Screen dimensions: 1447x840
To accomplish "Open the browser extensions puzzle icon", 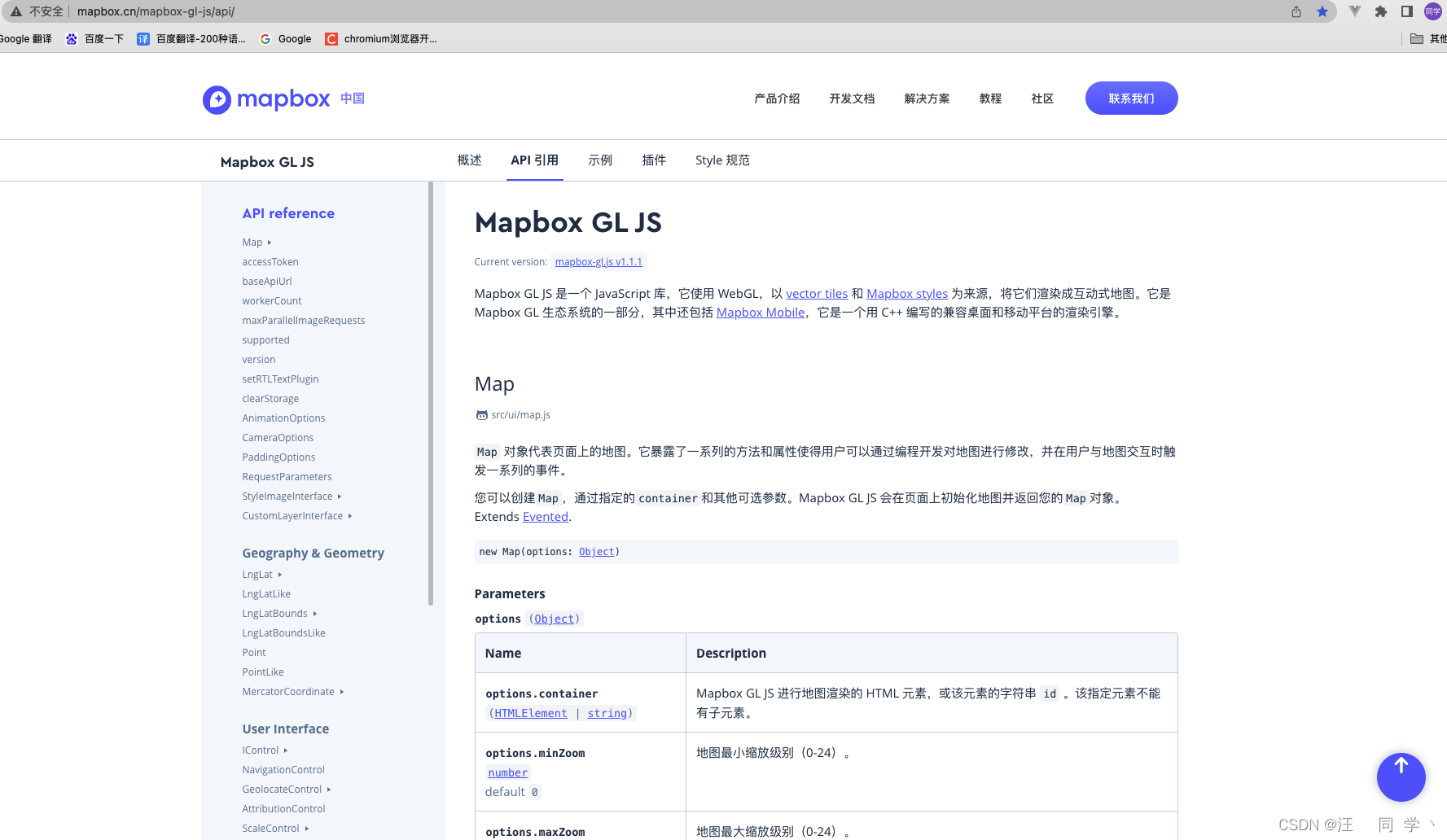I will coord(1380,11).
